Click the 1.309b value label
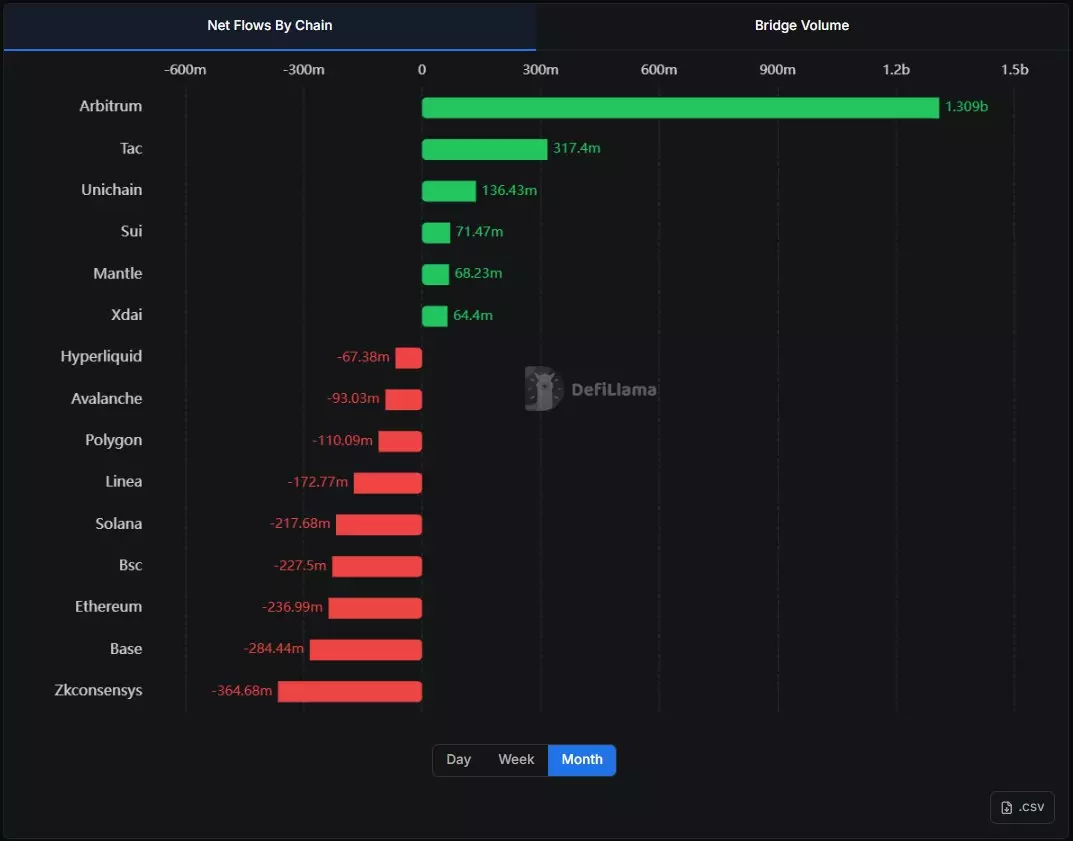The width and height of the screenshot is (1073, 841). pyautogui.click(x=966, y=107)
